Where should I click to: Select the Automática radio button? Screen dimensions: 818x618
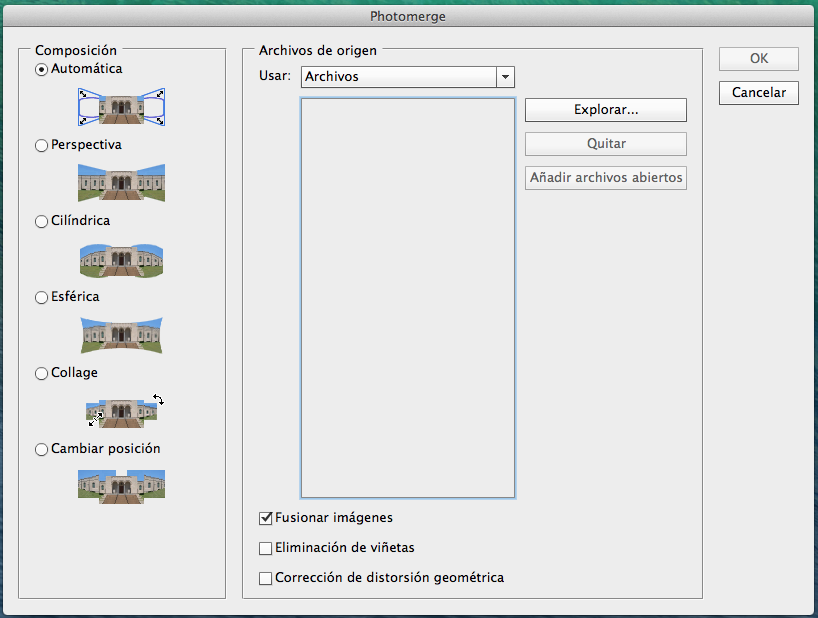[x=41, y=69]
